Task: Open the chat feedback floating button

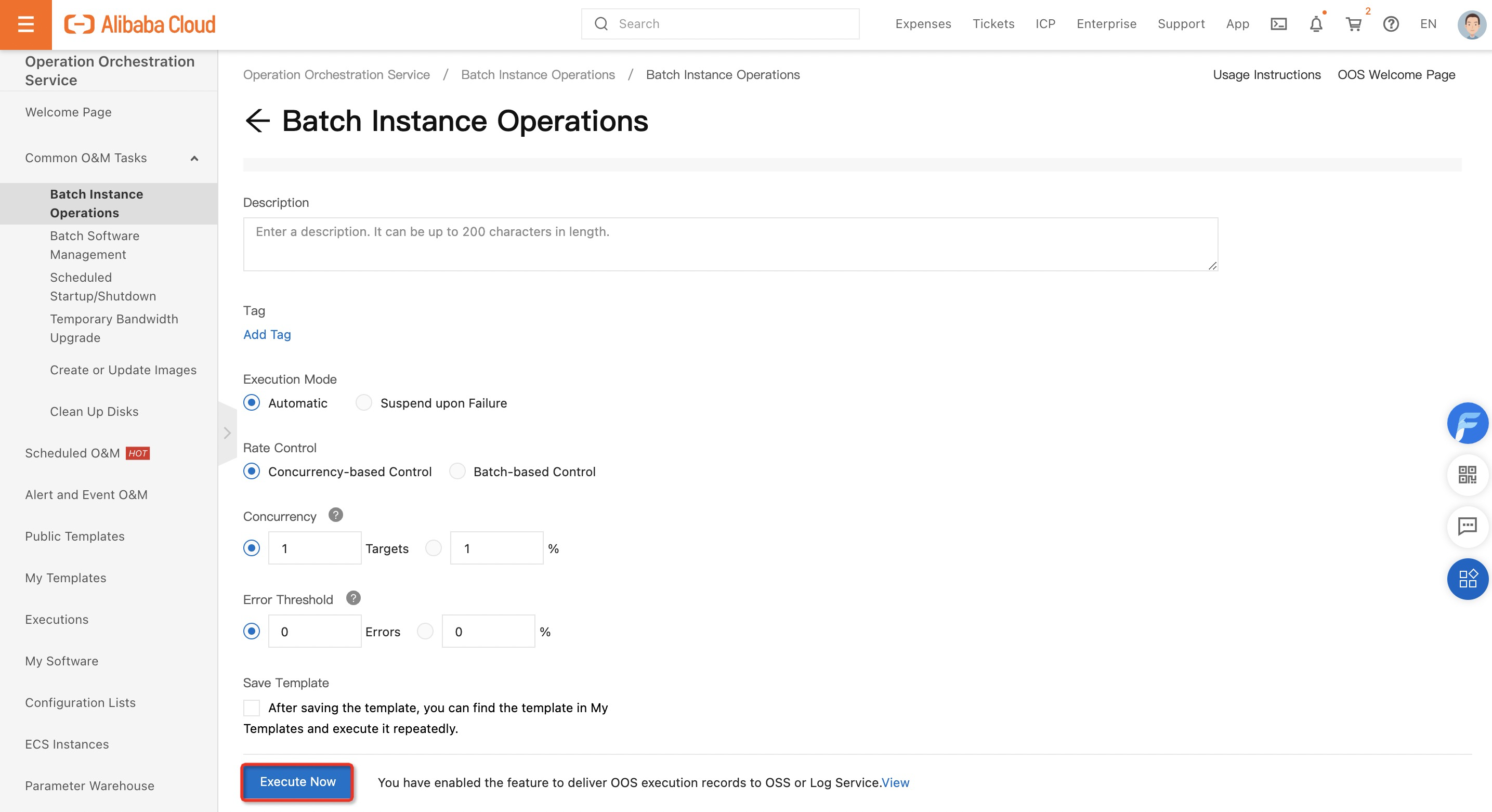Action: [x=1467, y=527]
